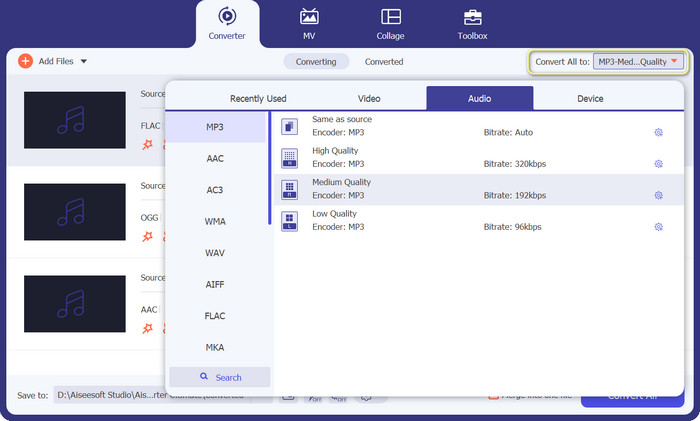Viewport: 700px width, 421px height.
Task: Open settings gear for High Quality preset
Action: pyautogui.click(x=658, y=163)
